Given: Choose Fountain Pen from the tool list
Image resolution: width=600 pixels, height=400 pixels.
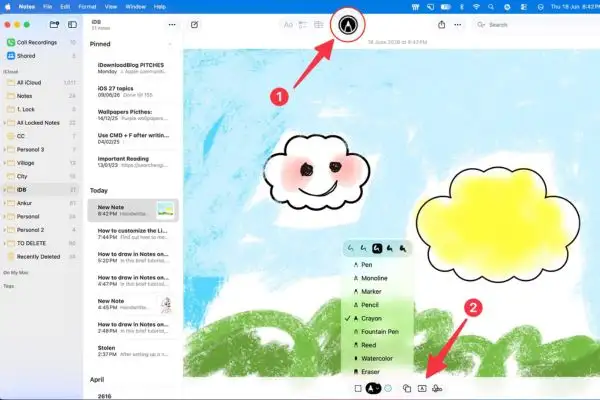Looking at the screenshot, I should (377, 332).
